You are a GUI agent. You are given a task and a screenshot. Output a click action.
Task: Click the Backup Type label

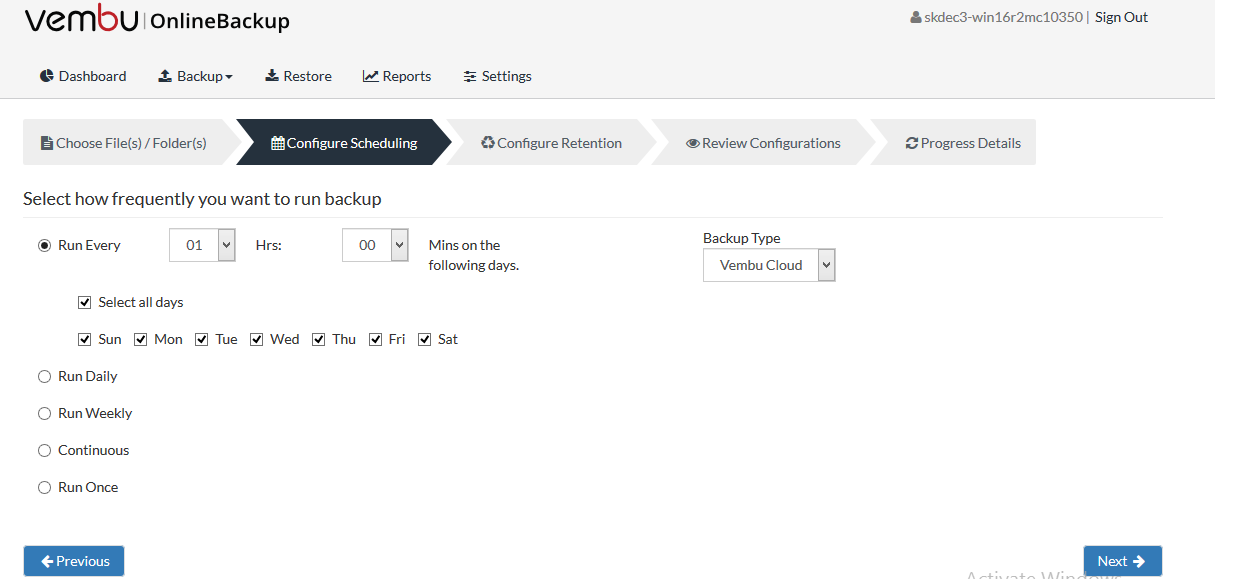pyautogui.click(x=742, y=238)
